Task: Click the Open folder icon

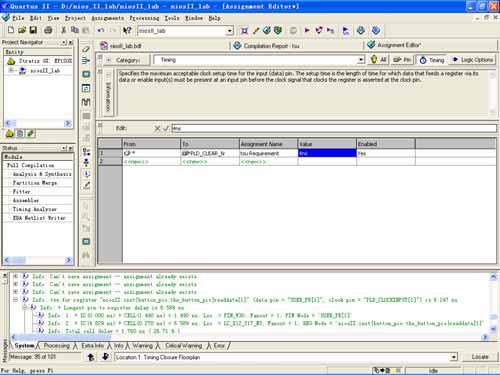Action: tap(22, 30)
